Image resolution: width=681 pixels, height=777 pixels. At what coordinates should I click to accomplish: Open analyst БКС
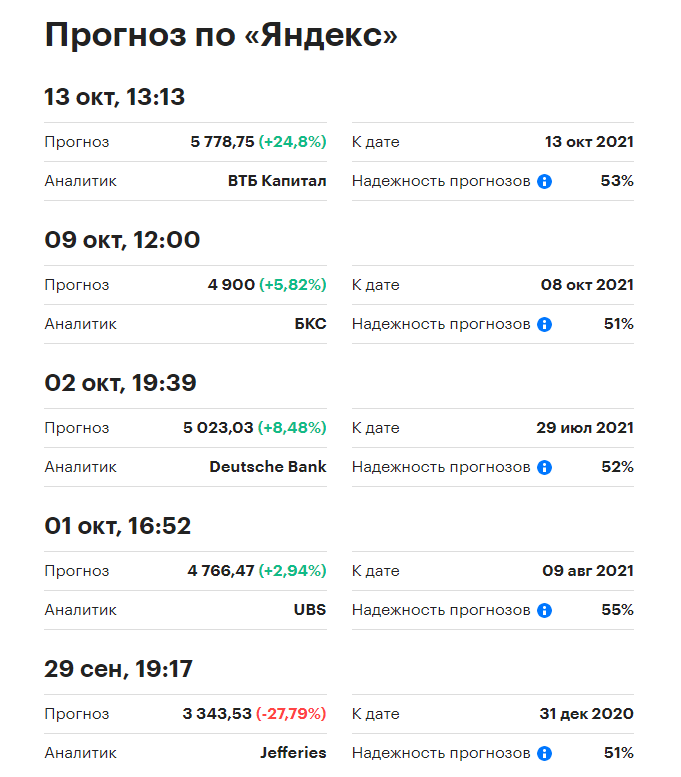tap(310, 324)
